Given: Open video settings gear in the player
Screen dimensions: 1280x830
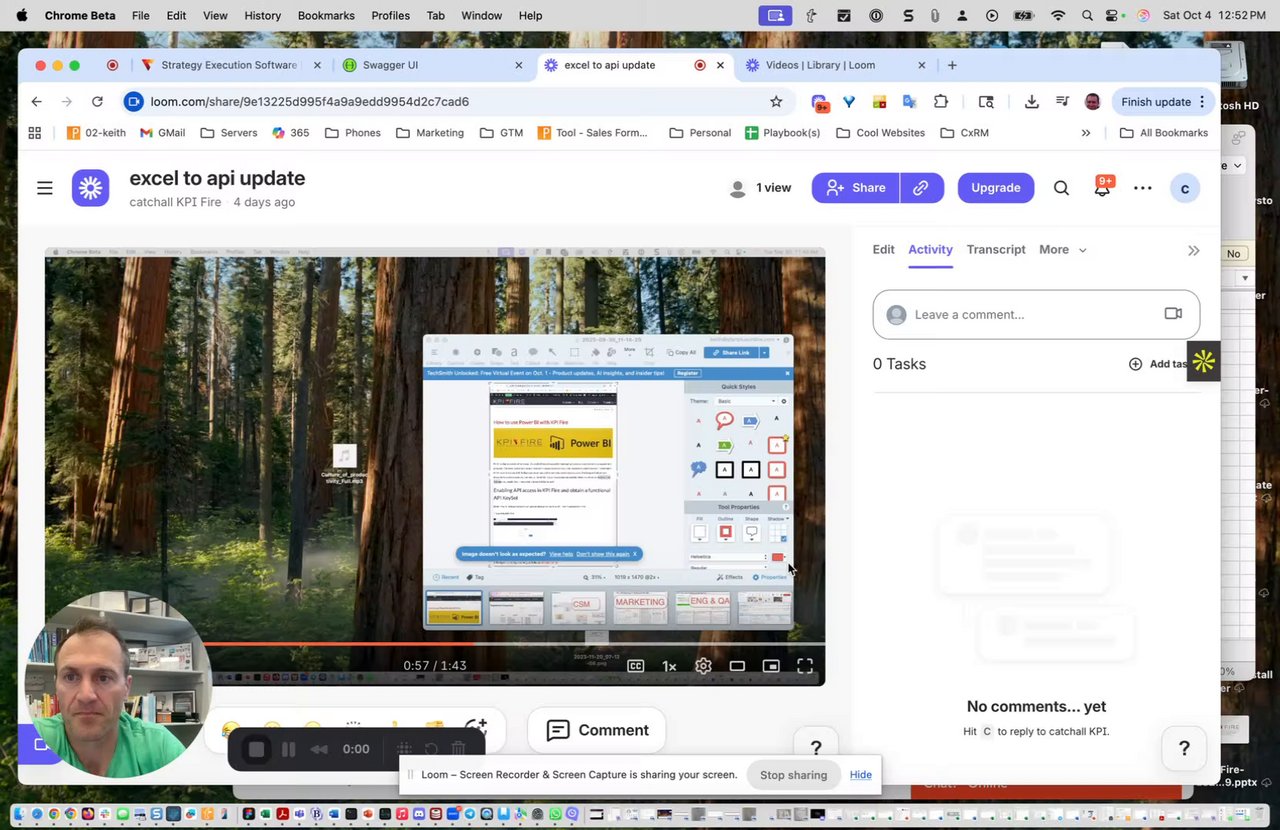Looking at the screenshot, I should pyautogui.click(x=703, y=666).
